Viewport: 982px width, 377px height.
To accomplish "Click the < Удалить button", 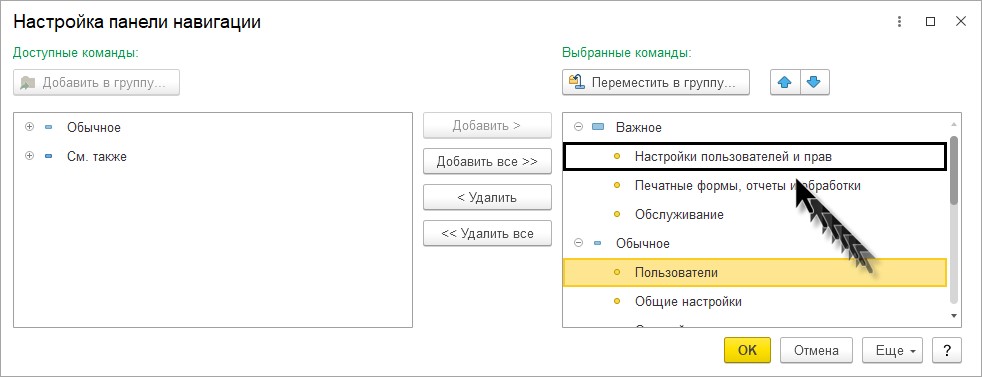I will [x=487, y=197].
